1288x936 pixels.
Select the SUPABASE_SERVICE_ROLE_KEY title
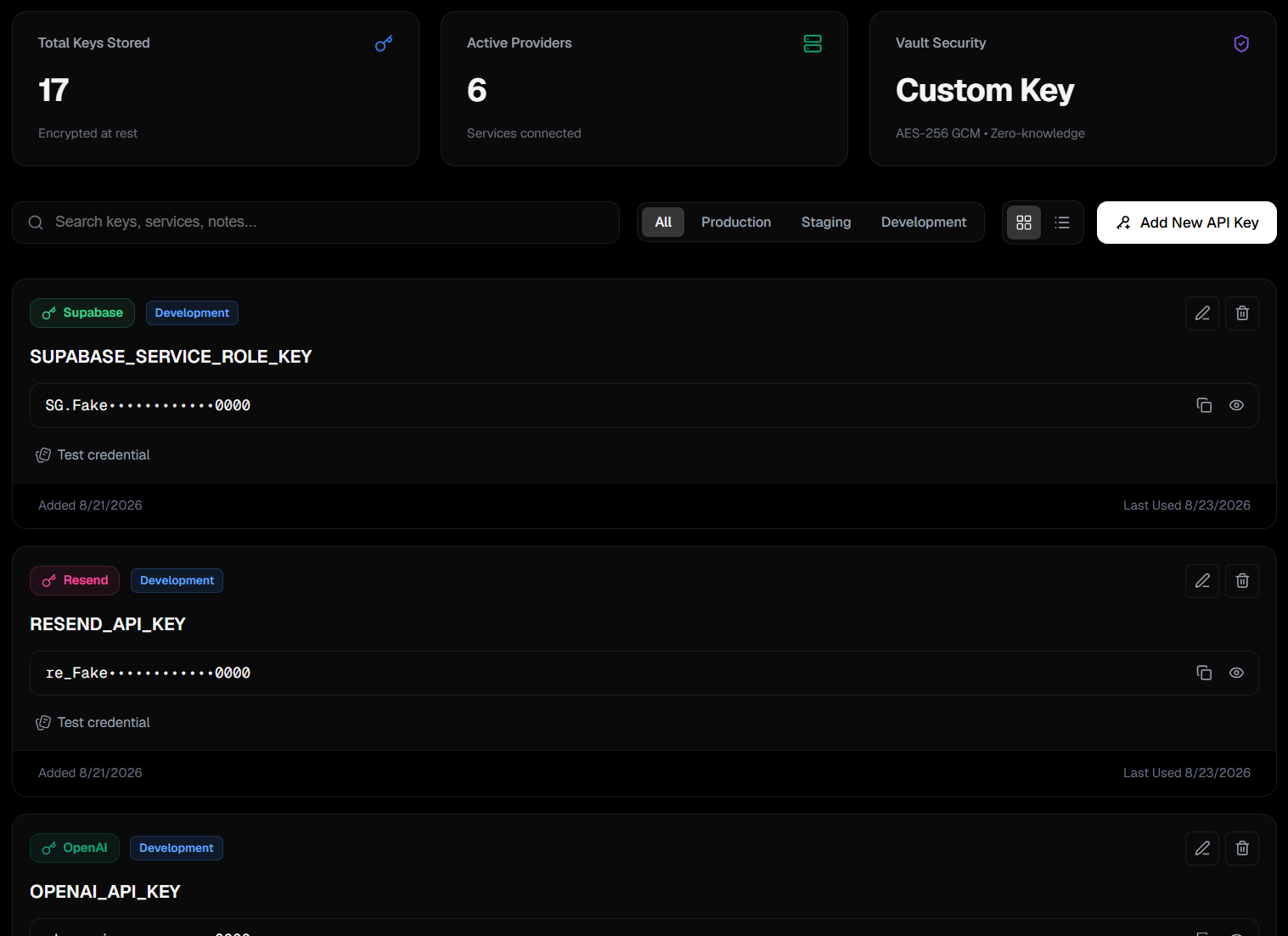point(171,357)
